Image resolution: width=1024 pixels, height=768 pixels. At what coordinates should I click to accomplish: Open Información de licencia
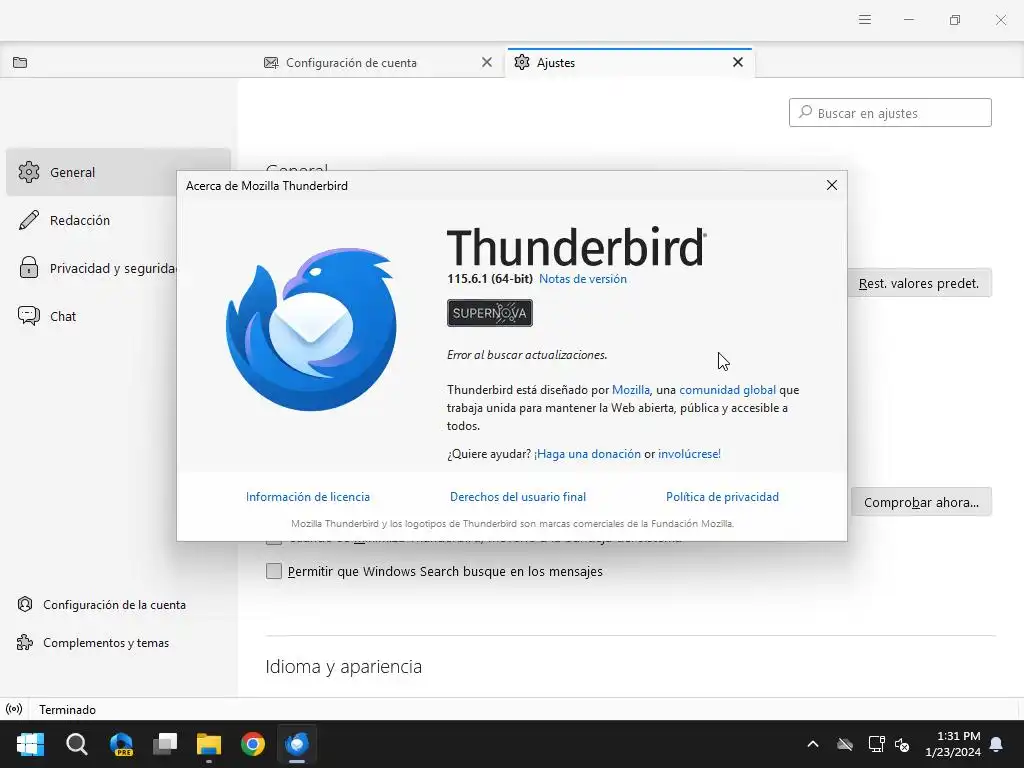tap(308, 497)
